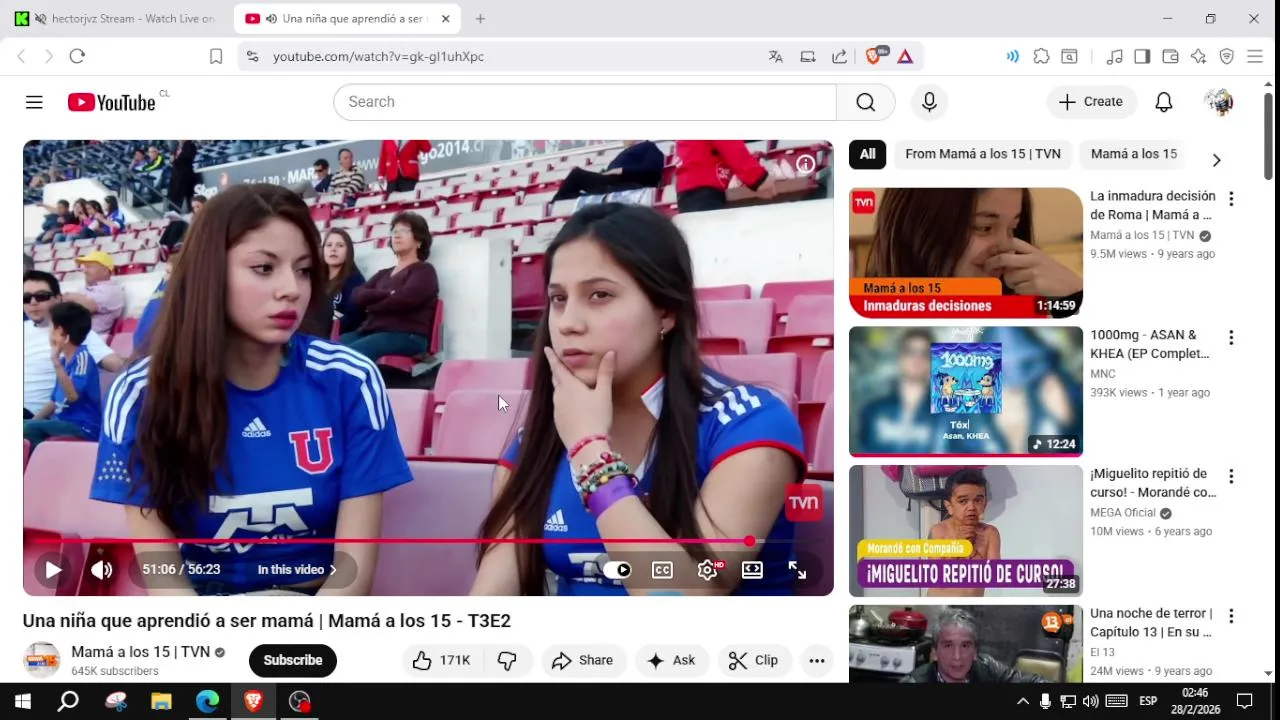Switch to hectorjvz Stream browser tab
1280x720 pixels.
click(120, 19)
